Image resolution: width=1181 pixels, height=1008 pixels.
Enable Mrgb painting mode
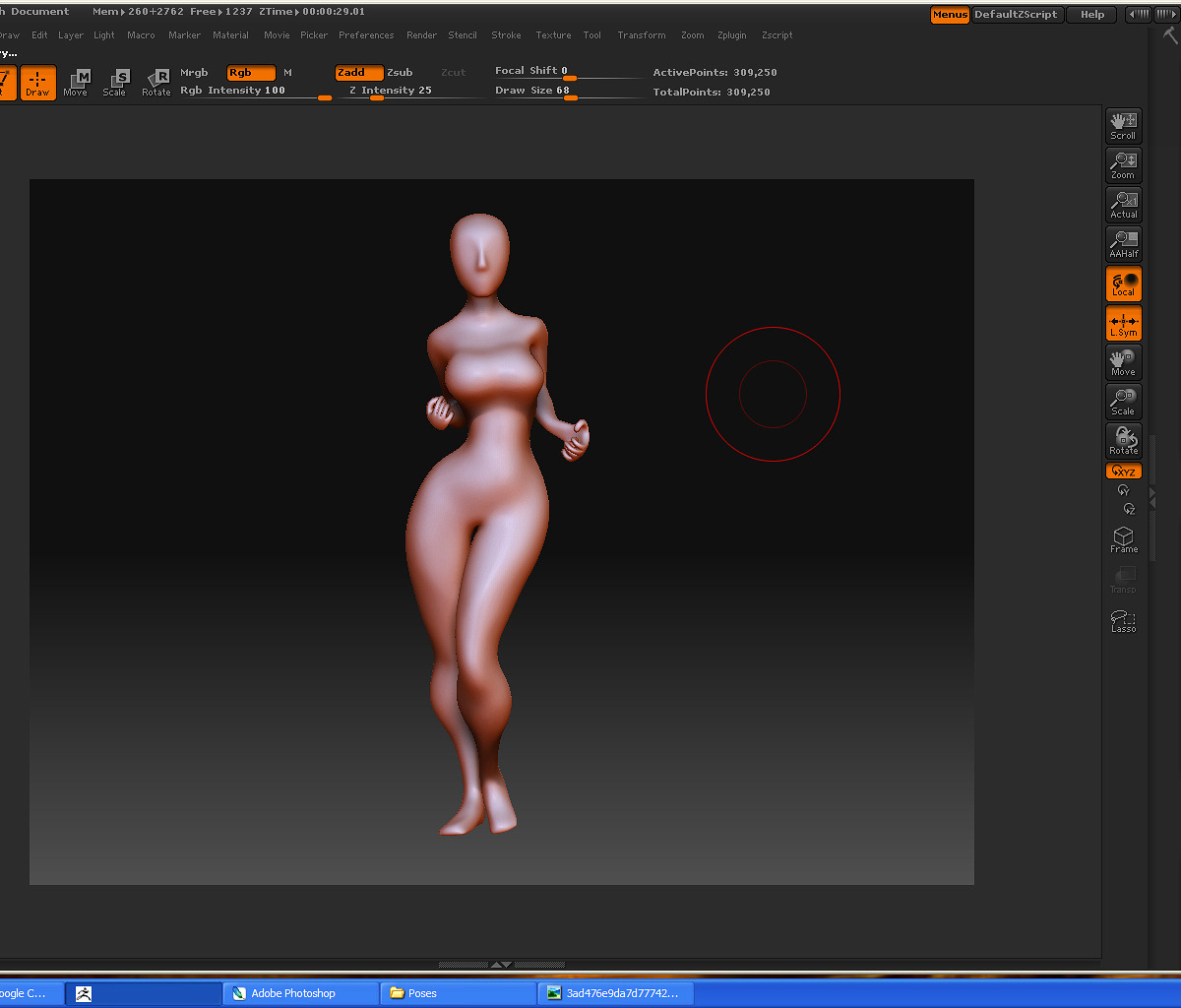click(194, 73)
